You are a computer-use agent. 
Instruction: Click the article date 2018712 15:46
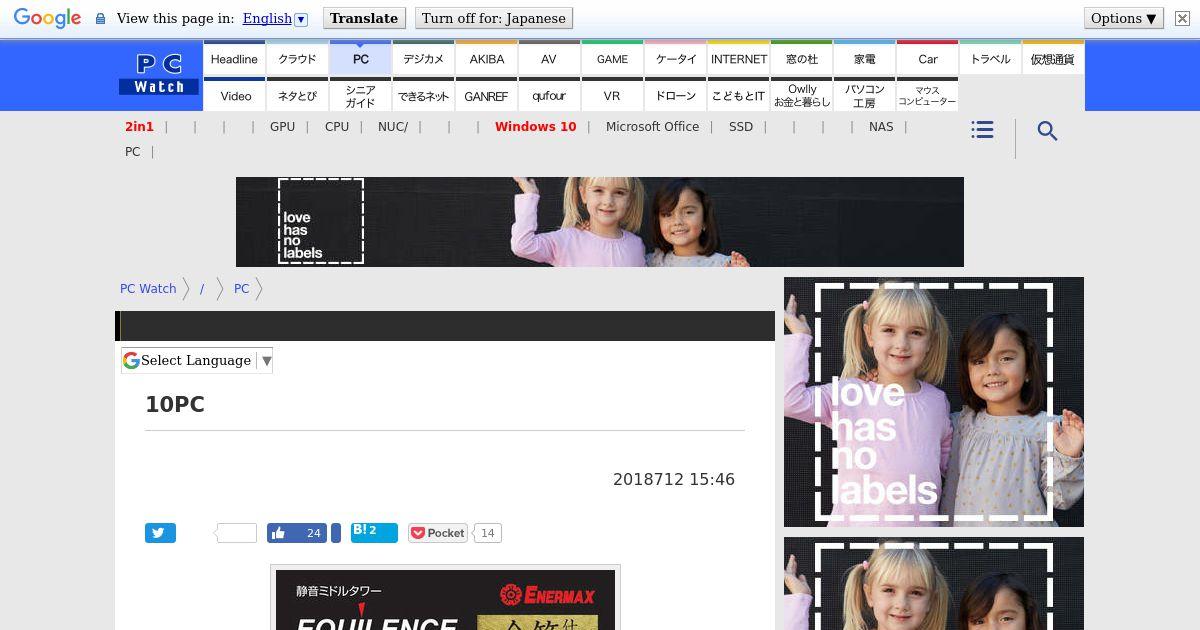tap(674, 480)
